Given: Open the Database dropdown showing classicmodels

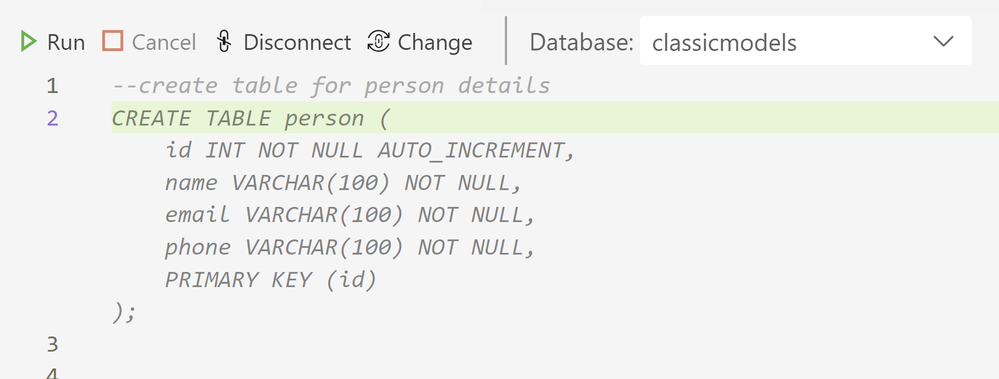Looking at the screenshot, I should 806,41.
